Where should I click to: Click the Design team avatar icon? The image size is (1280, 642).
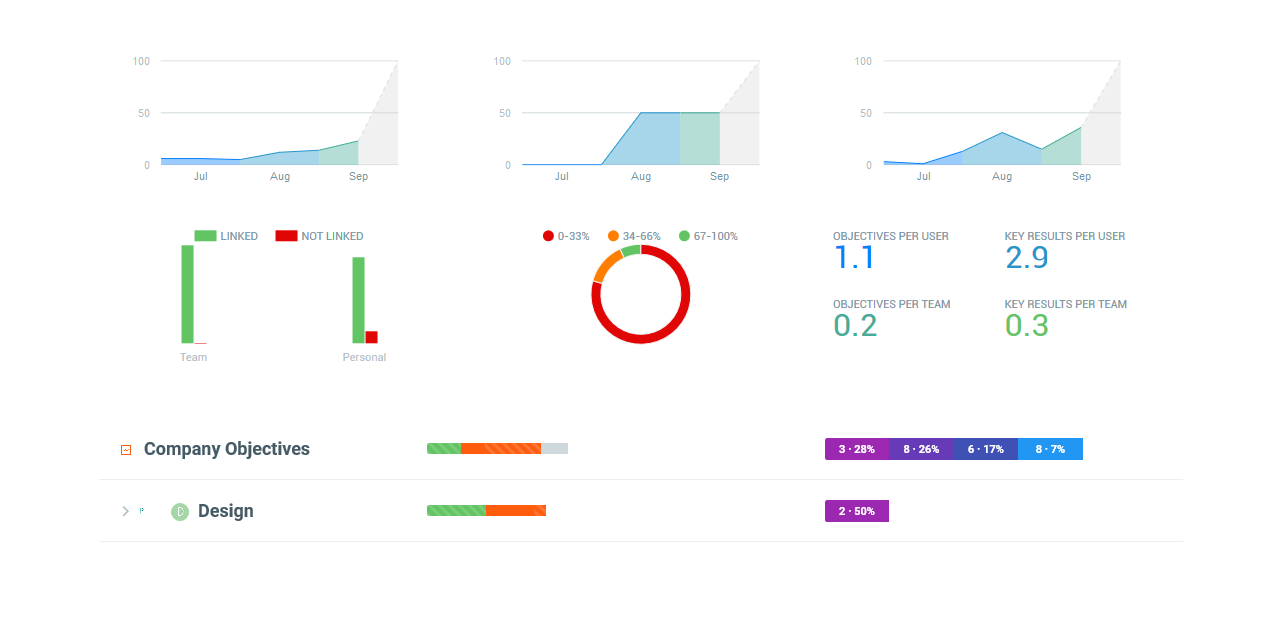pyautogui.click(x=180, y=511)
